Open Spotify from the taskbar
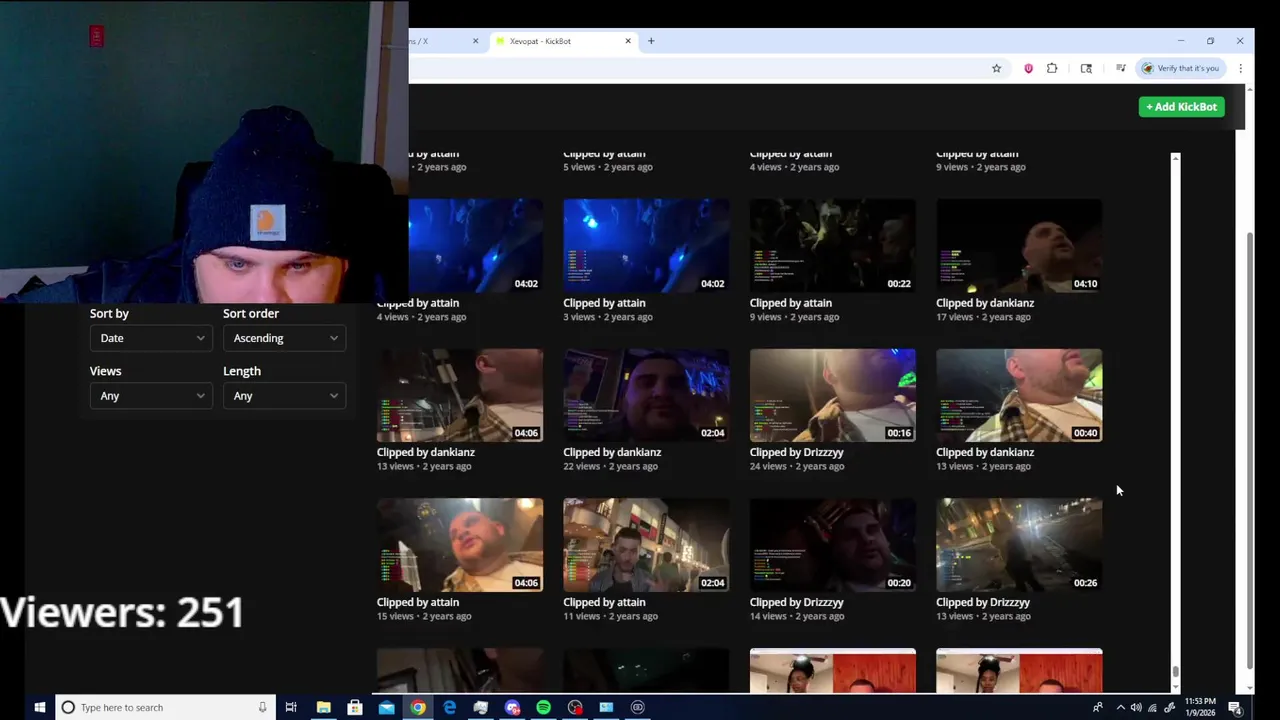This screenshot has width=1280, height=720. pos(543,707)
